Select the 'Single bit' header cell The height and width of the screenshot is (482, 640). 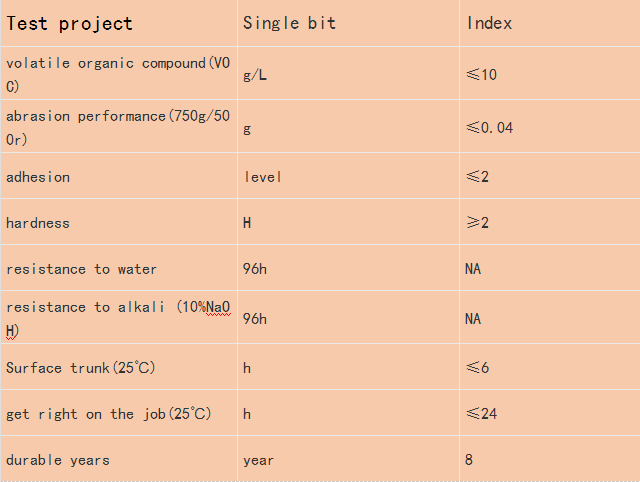point(349,23)
